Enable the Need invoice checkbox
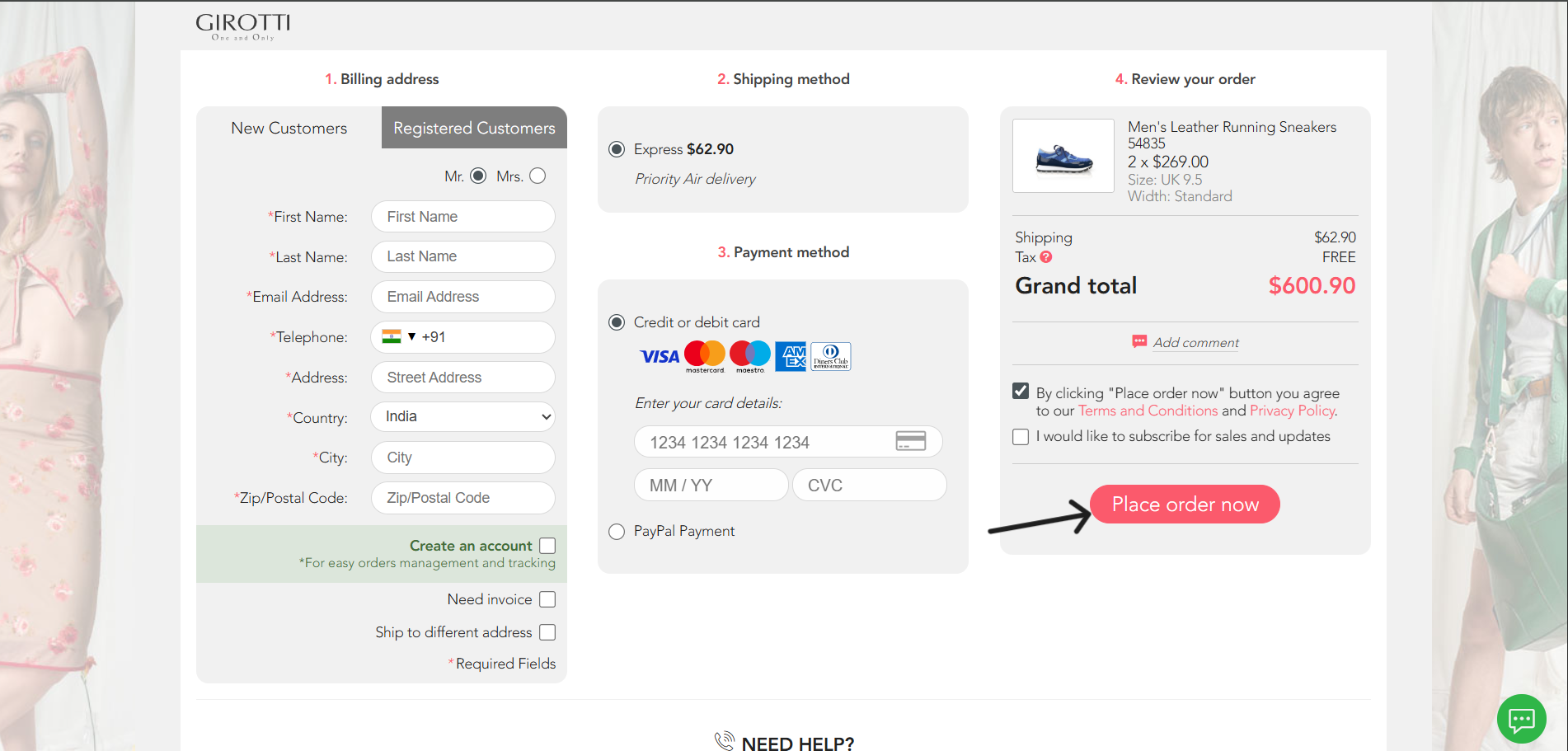Image resolution: width=1568 pixels, height=751 pixels. [547, 599]
